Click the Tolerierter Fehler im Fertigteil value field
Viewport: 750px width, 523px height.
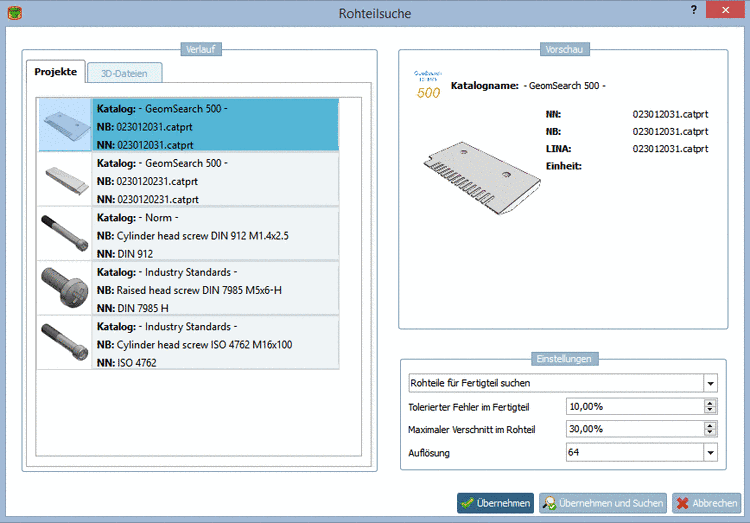[635, 407]
